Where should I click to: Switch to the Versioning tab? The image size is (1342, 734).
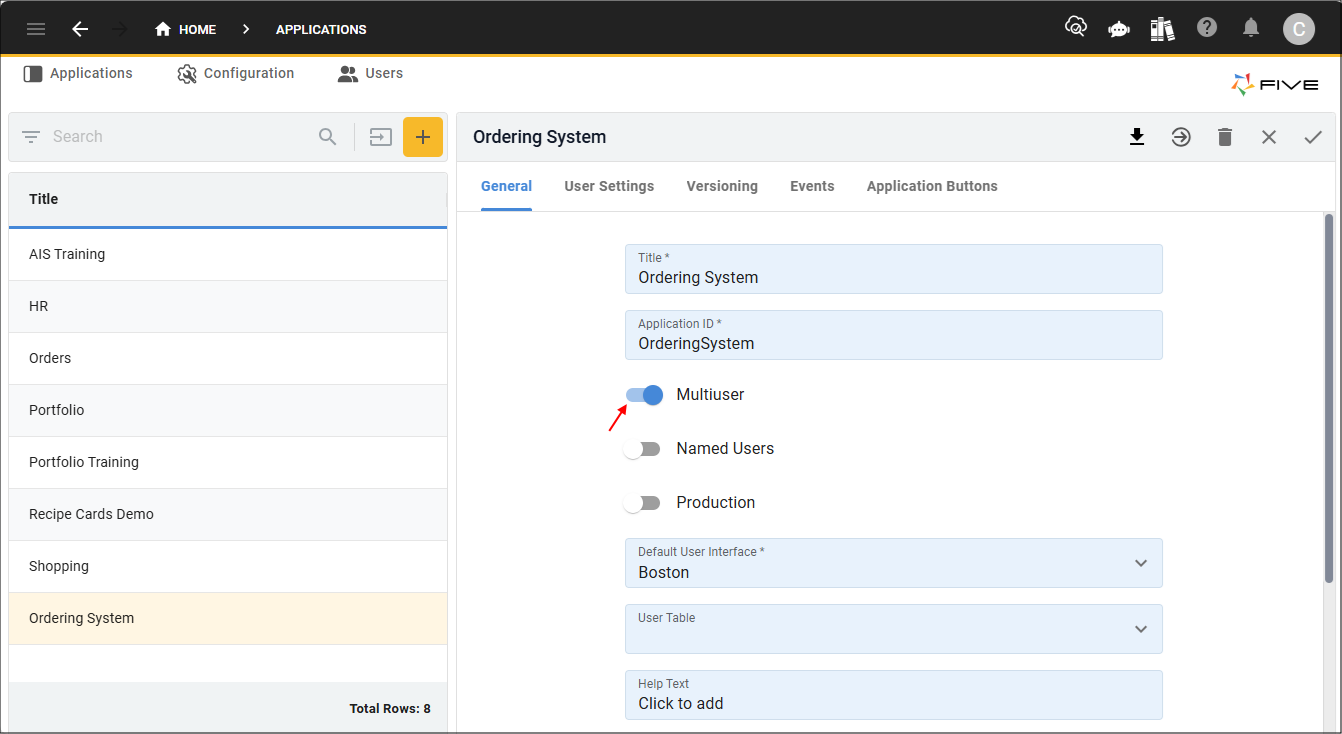click(x=722, y=186)
